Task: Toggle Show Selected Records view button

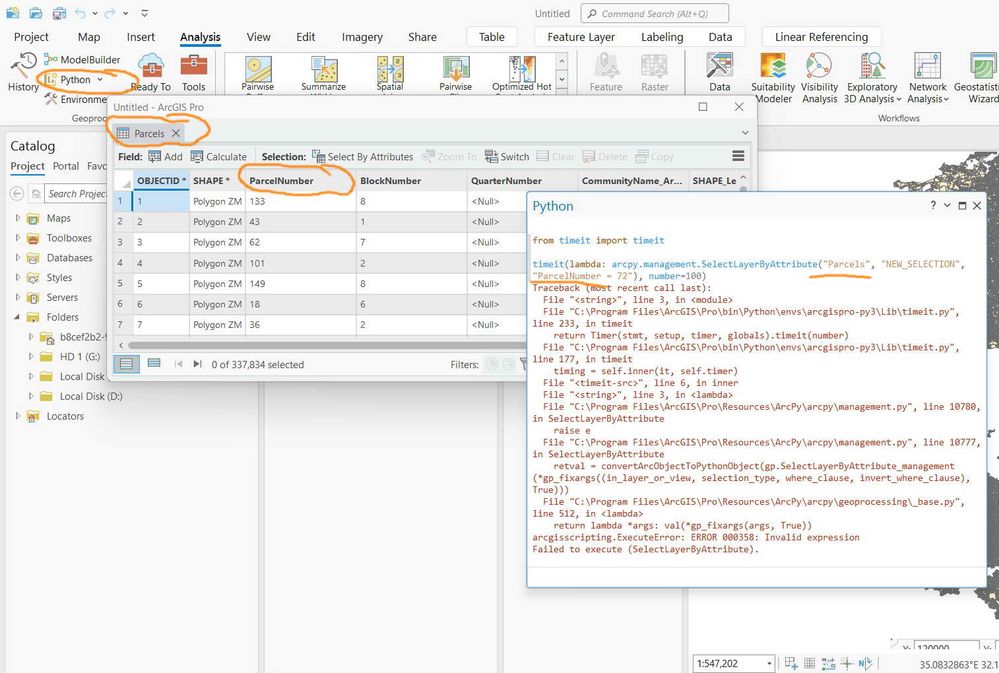Action: pos(154,363)
